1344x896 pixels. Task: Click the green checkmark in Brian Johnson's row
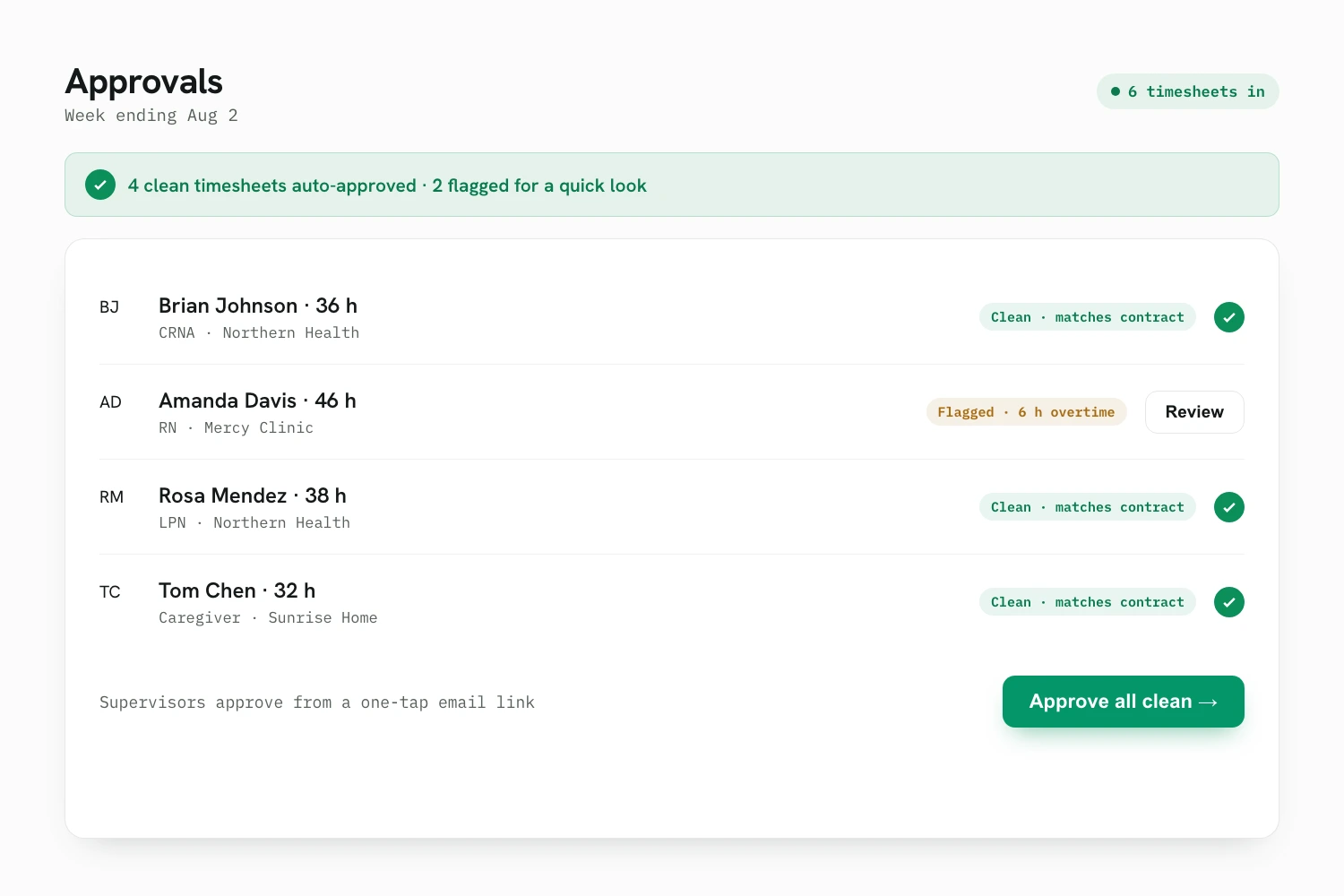(x=1229, y=317)
